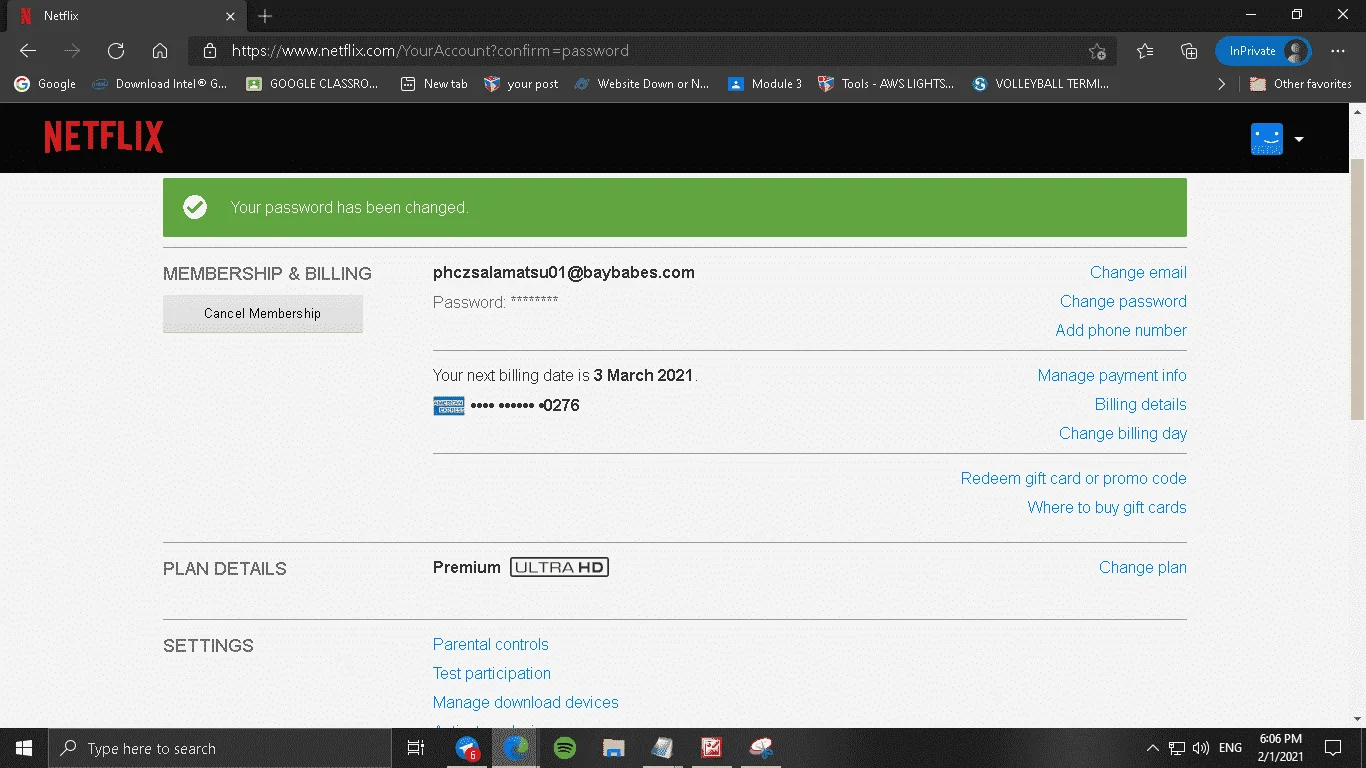Open the Parental controls link

tap(491, 644)
